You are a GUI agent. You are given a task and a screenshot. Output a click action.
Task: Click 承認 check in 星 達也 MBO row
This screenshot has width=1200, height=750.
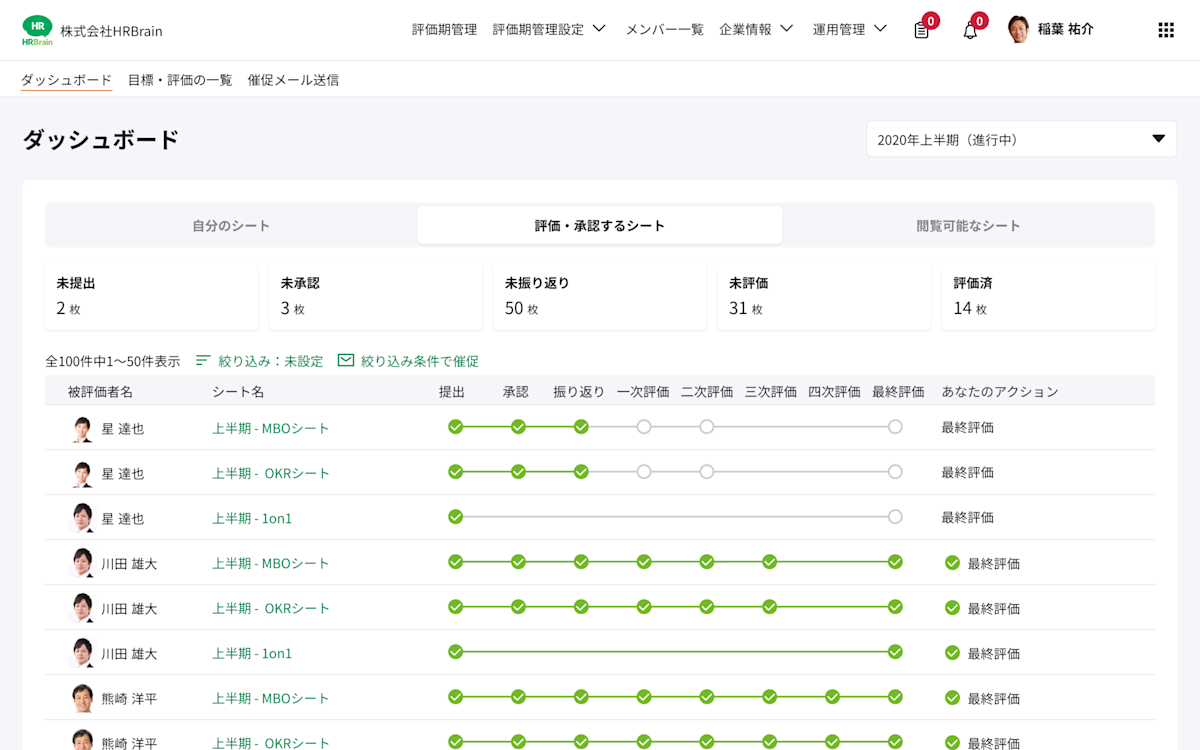[x=518, y=427]
